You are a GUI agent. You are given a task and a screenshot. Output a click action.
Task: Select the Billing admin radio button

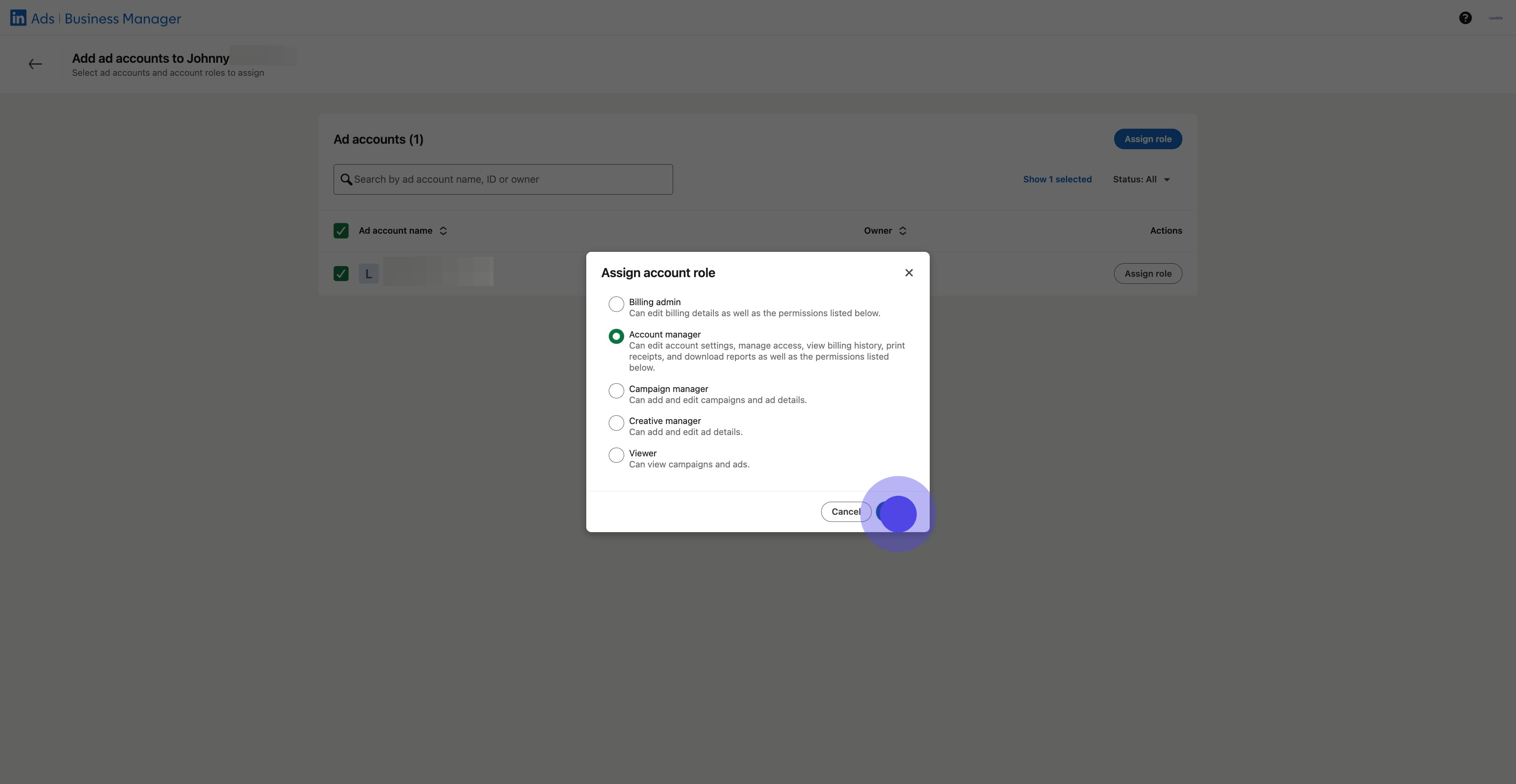(x=616, y=304)
